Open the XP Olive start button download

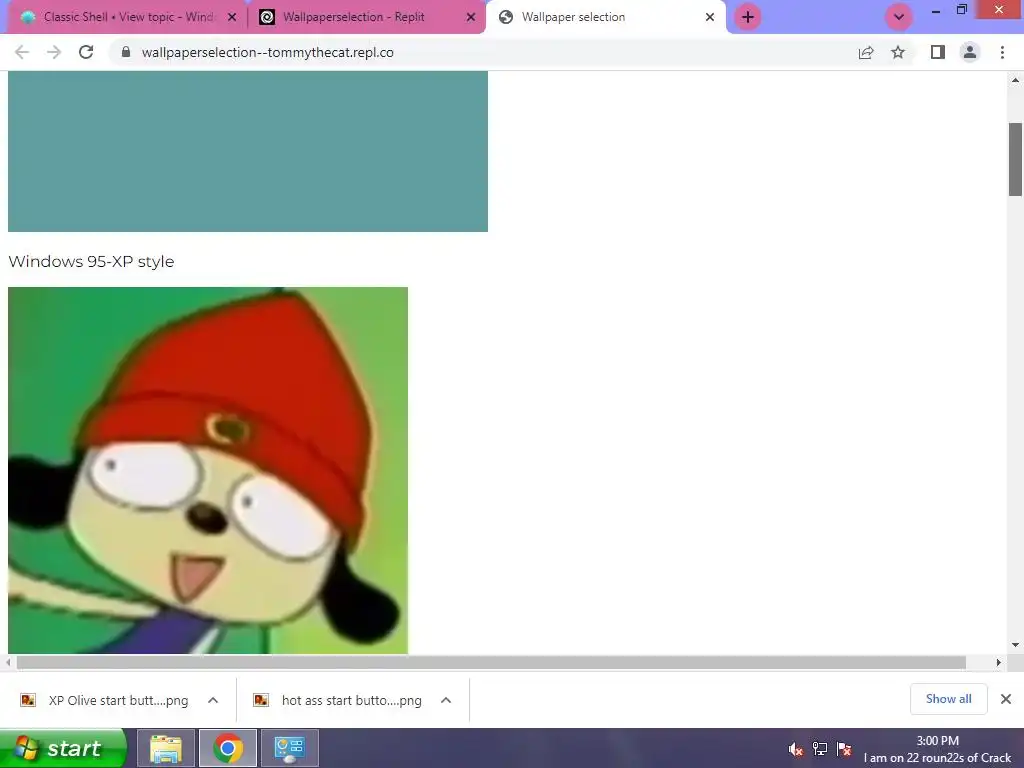[x=104, y=700]
